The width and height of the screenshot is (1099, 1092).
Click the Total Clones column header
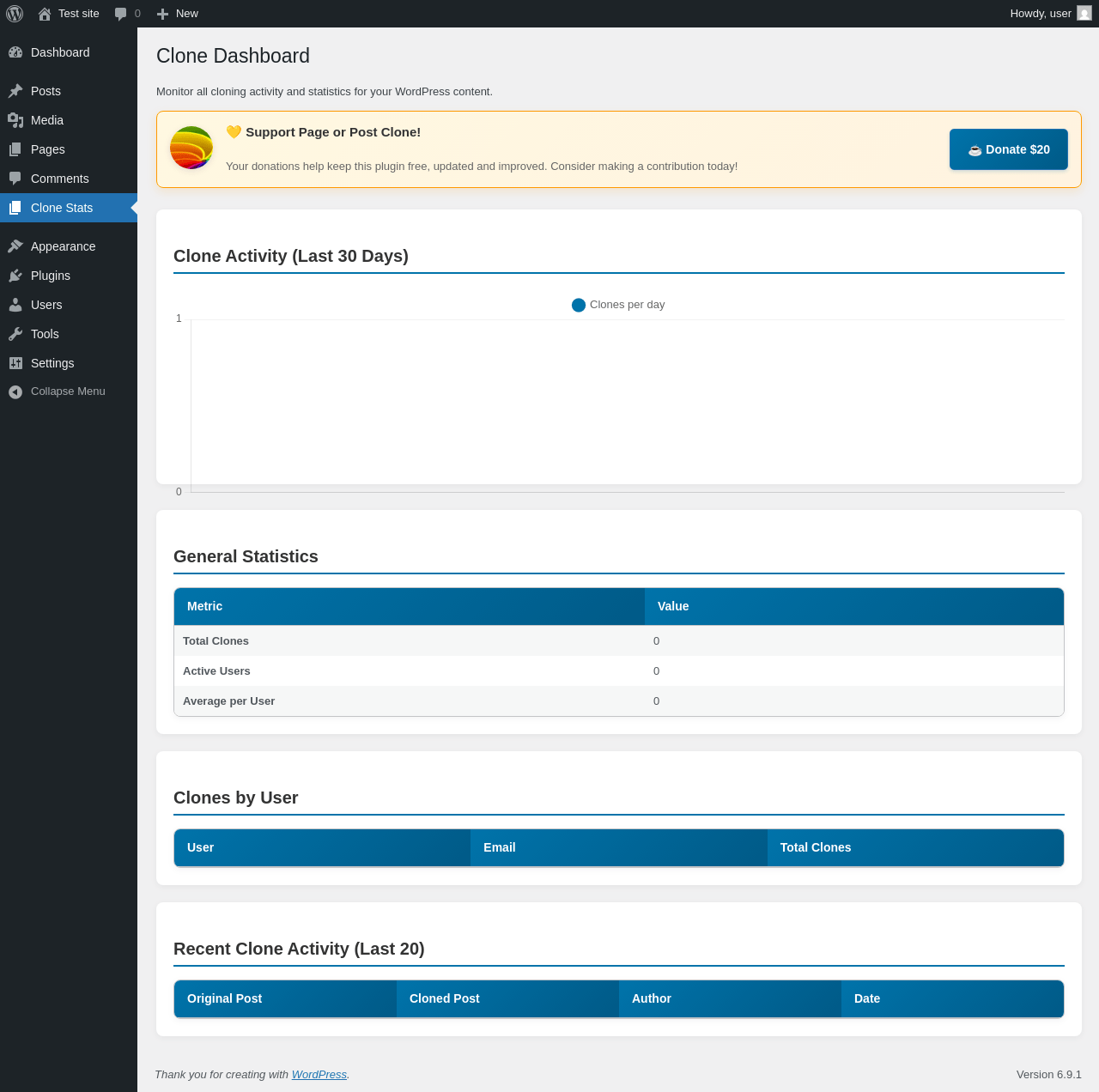point(815,847)
